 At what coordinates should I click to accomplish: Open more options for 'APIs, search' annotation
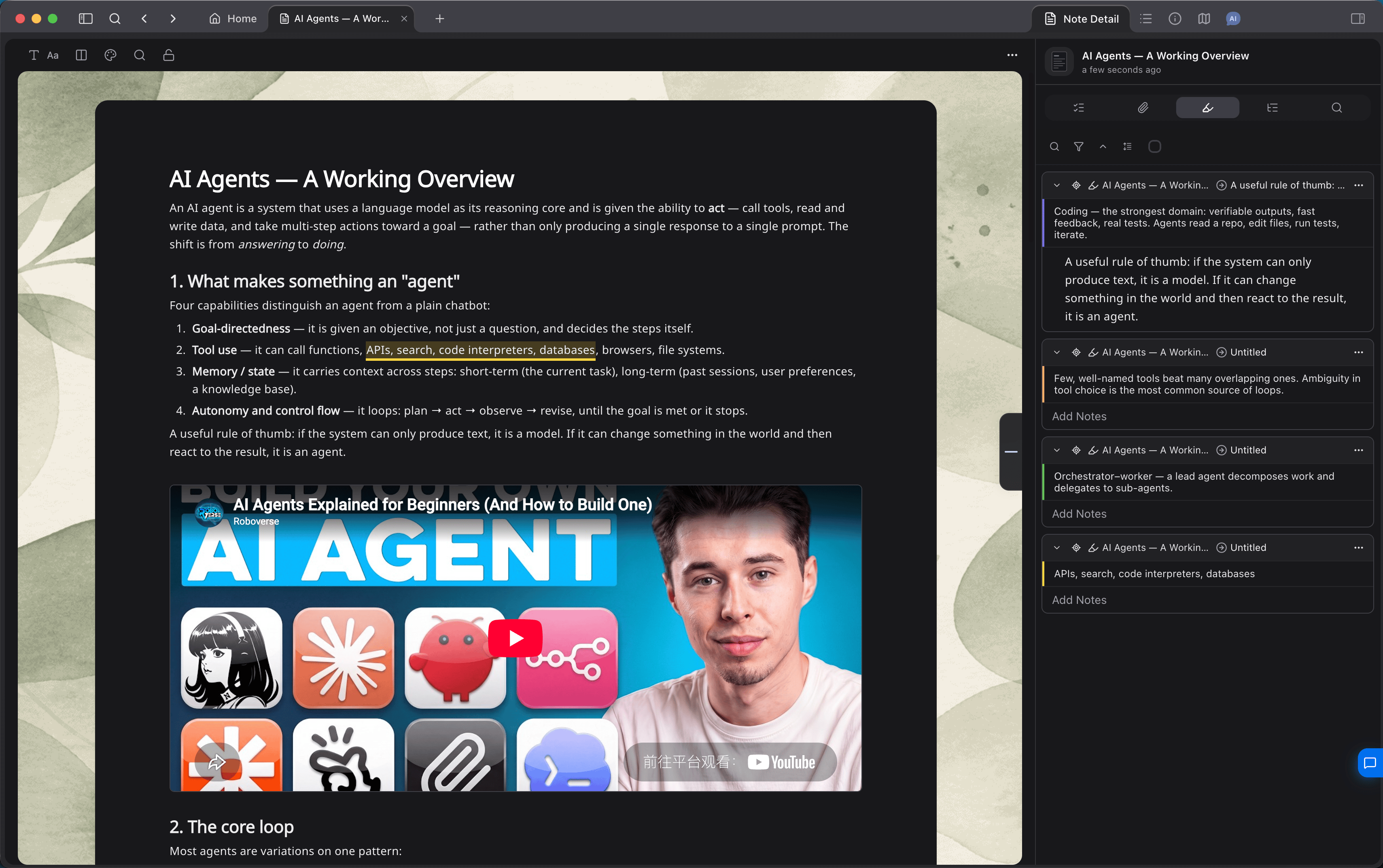pyautogui.click(x=1358, y=548)
